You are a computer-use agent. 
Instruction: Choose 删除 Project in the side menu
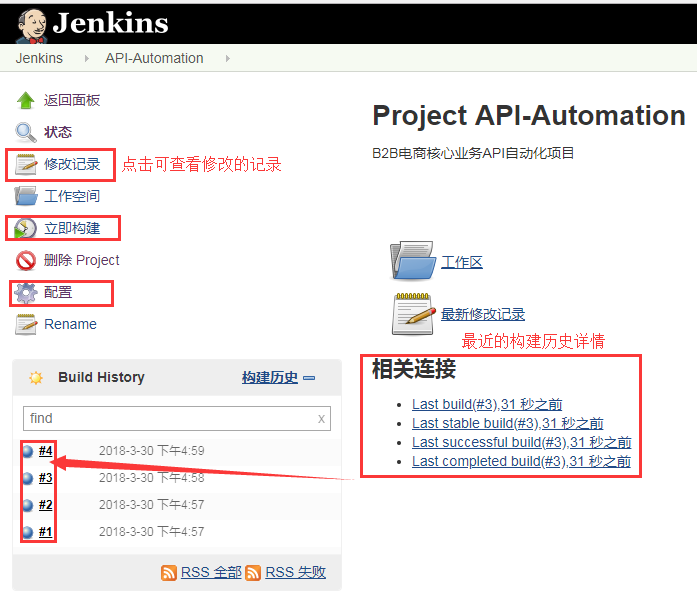[82, 260]
